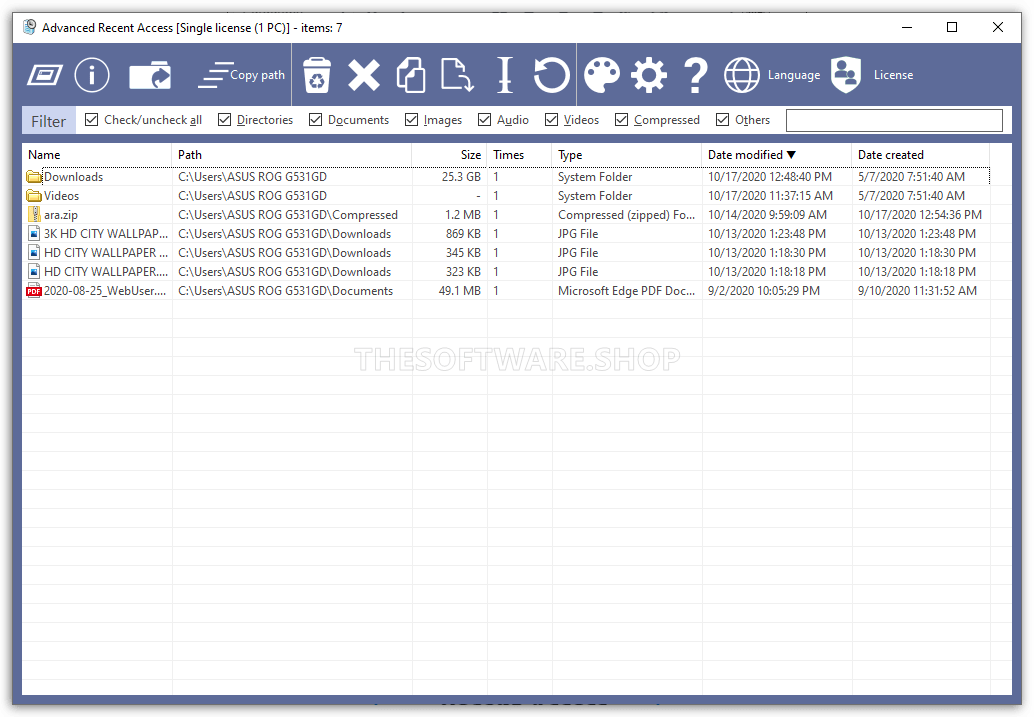Toggle the Compressed filter checkbox
The image size is (1034, 717).
pos(621,119)
